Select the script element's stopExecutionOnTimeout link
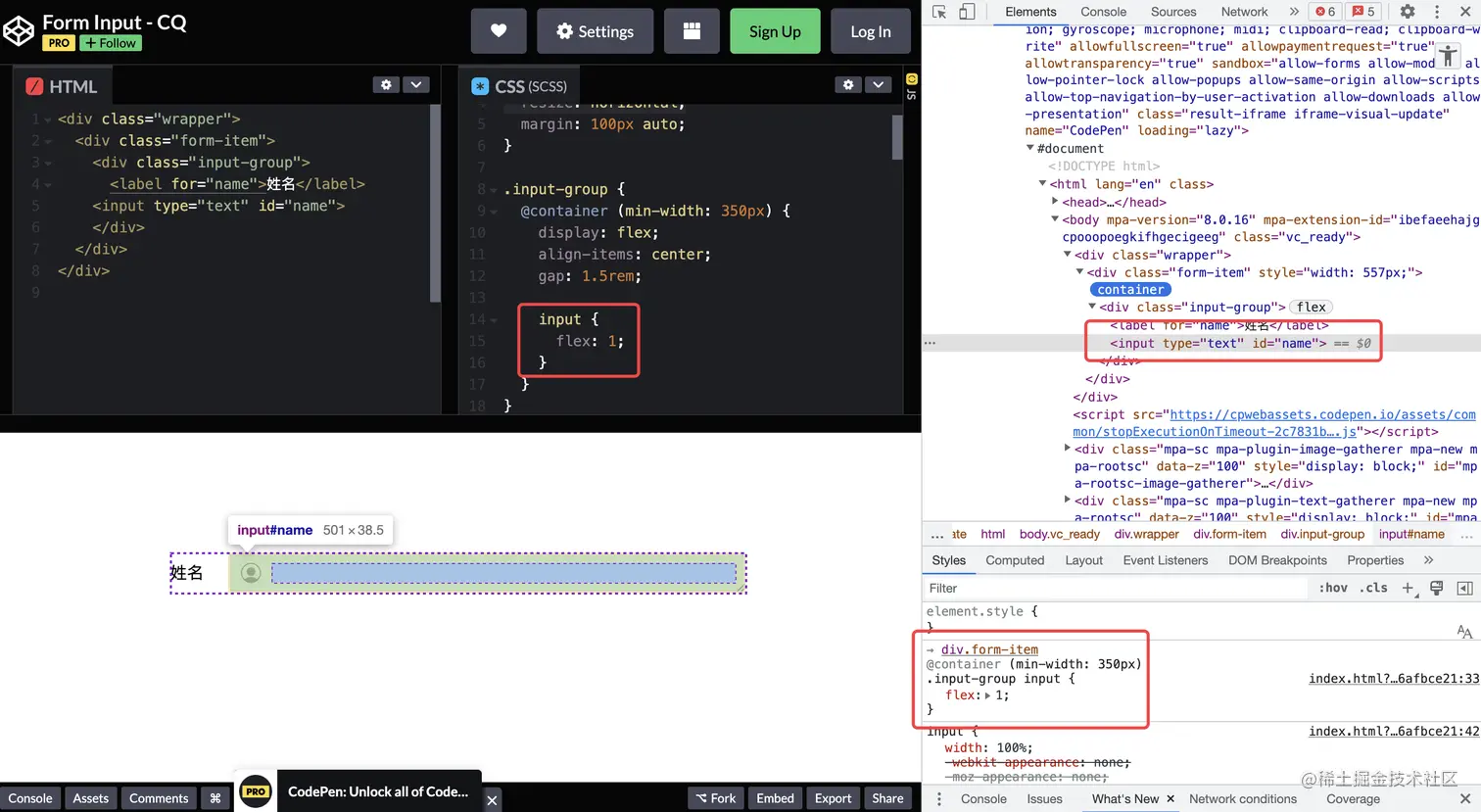 (x=1274, y=423)
